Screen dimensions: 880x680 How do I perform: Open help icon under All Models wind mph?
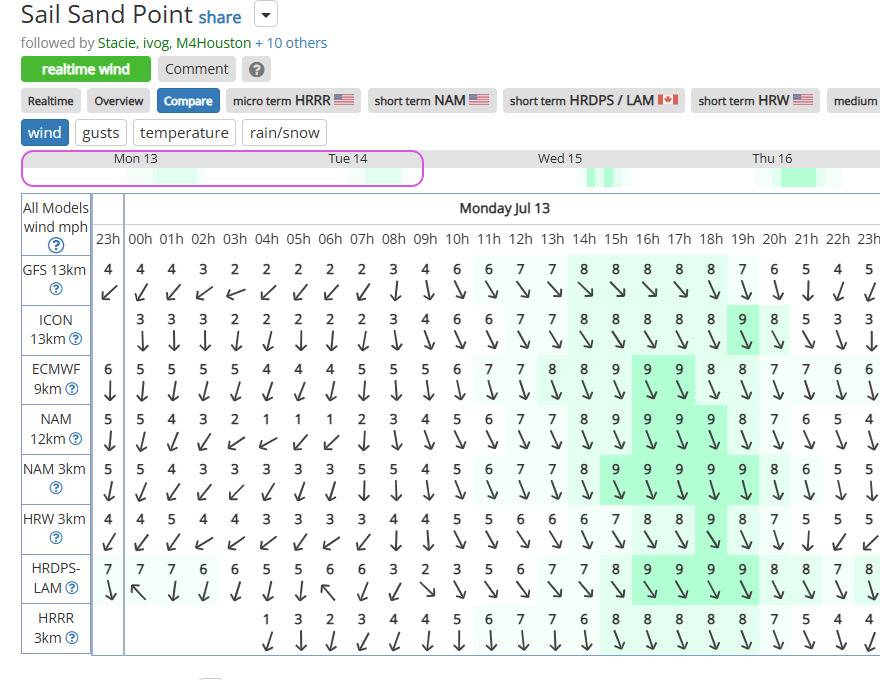coord(56,245)
